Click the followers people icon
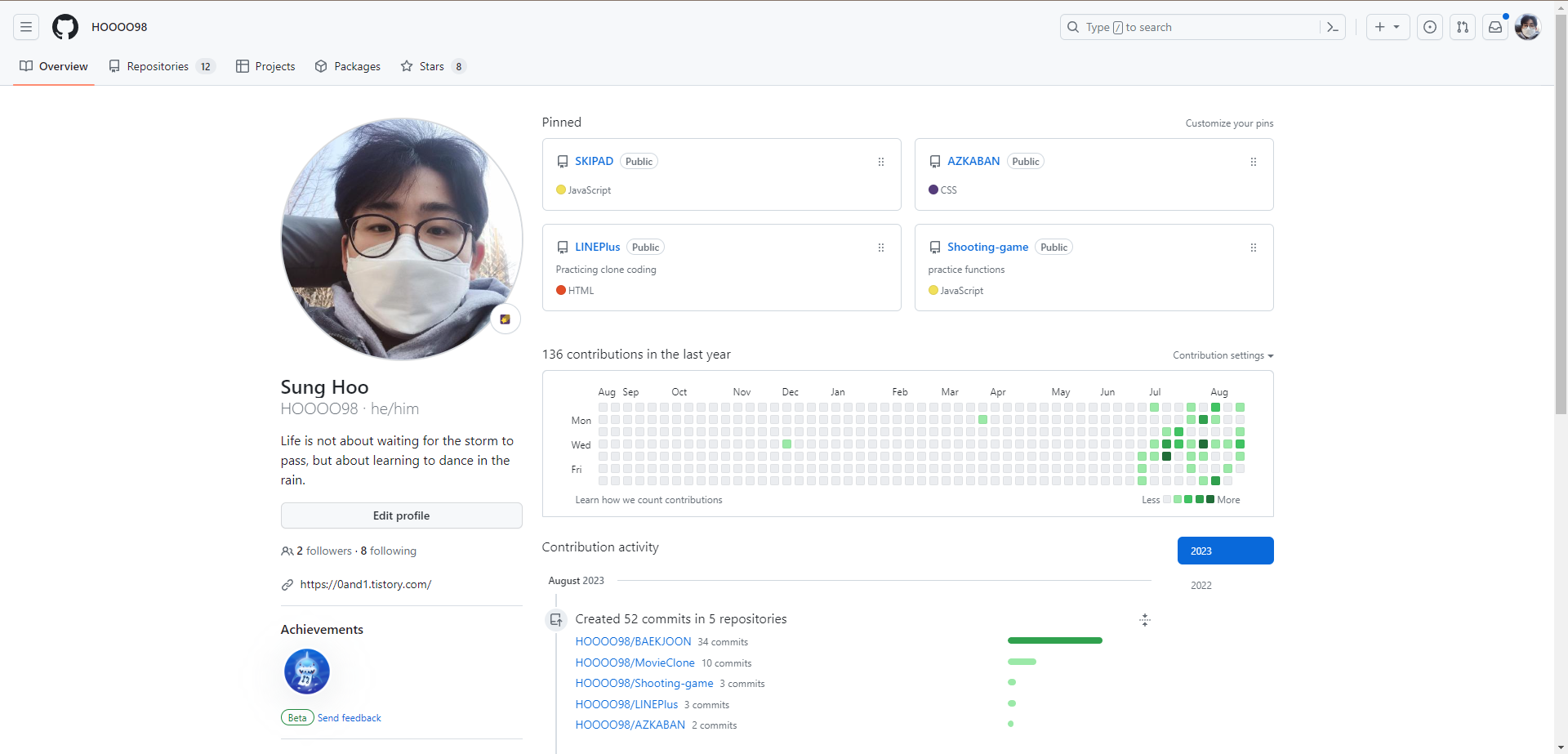Screen dimensions: 1568x754 coord(287,551)
